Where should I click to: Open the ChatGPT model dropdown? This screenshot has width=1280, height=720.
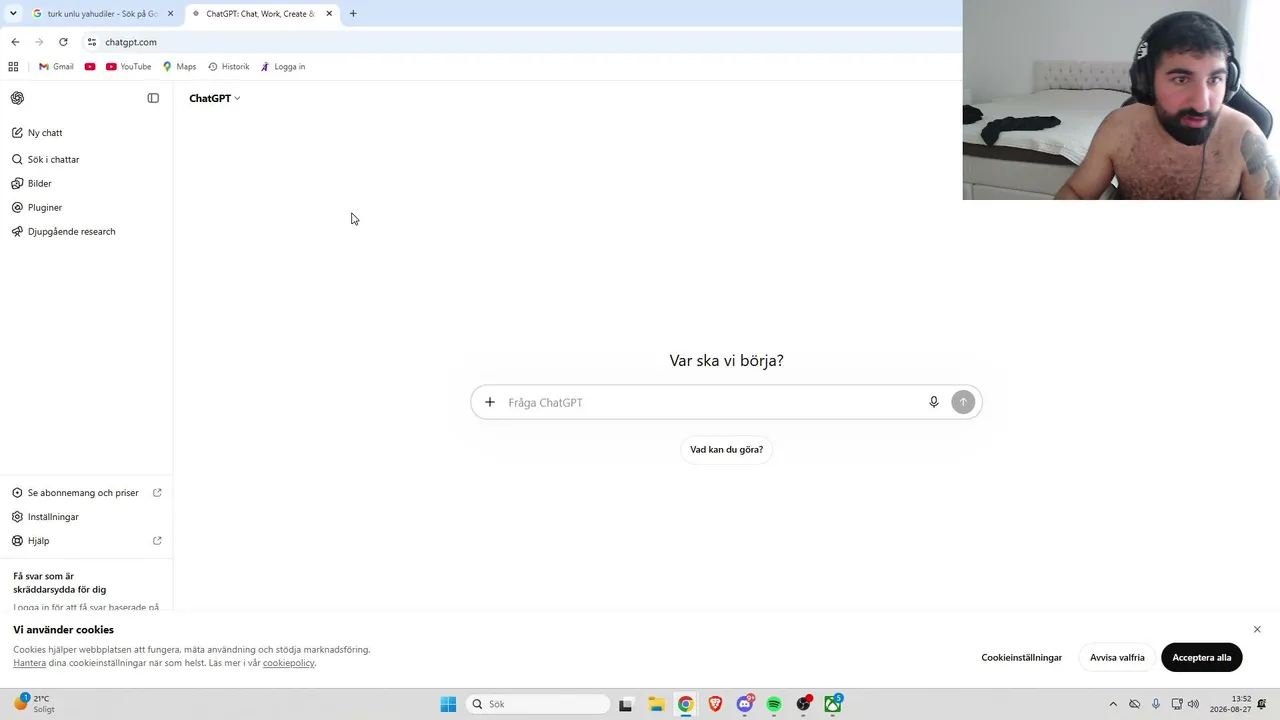215,98
